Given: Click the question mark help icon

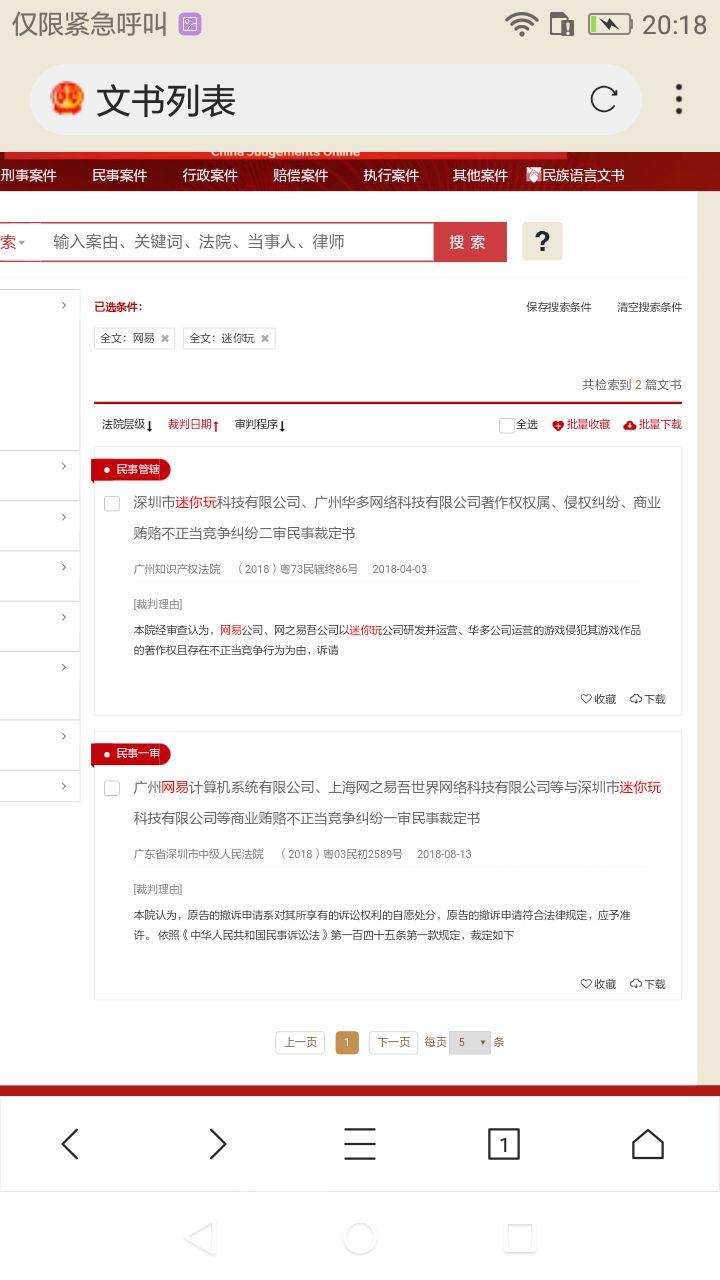Looking at the screenshot, I should coord(542,241).
